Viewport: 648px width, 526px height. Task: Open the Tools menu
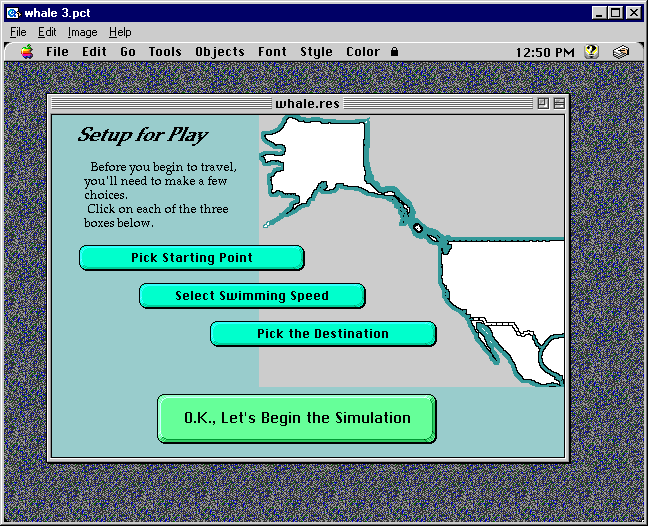(x=165, y=52)
